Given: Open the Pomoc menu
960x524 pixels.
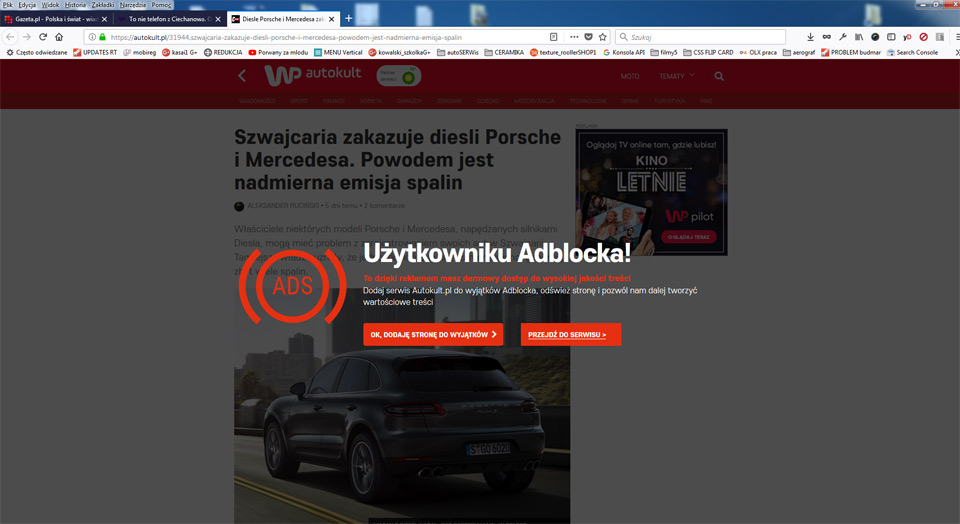Looking at the screenshot, I should tap(162, 5).
